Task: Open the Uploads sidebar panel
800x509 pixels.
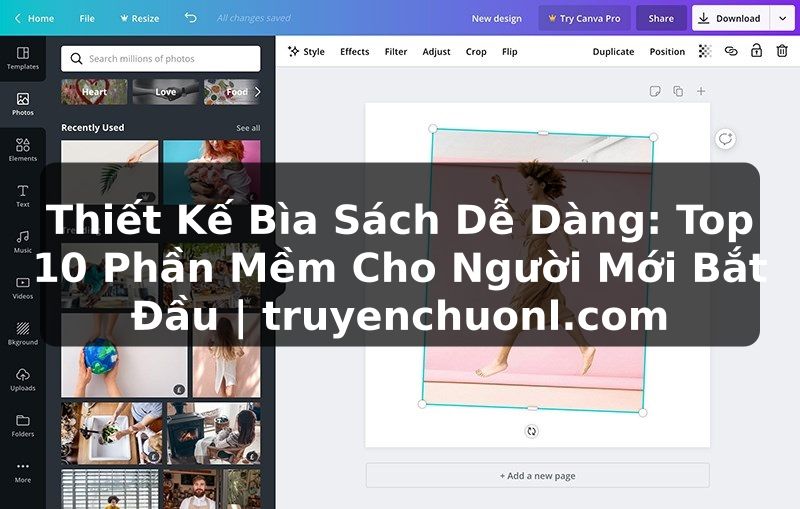Action: 22,379
